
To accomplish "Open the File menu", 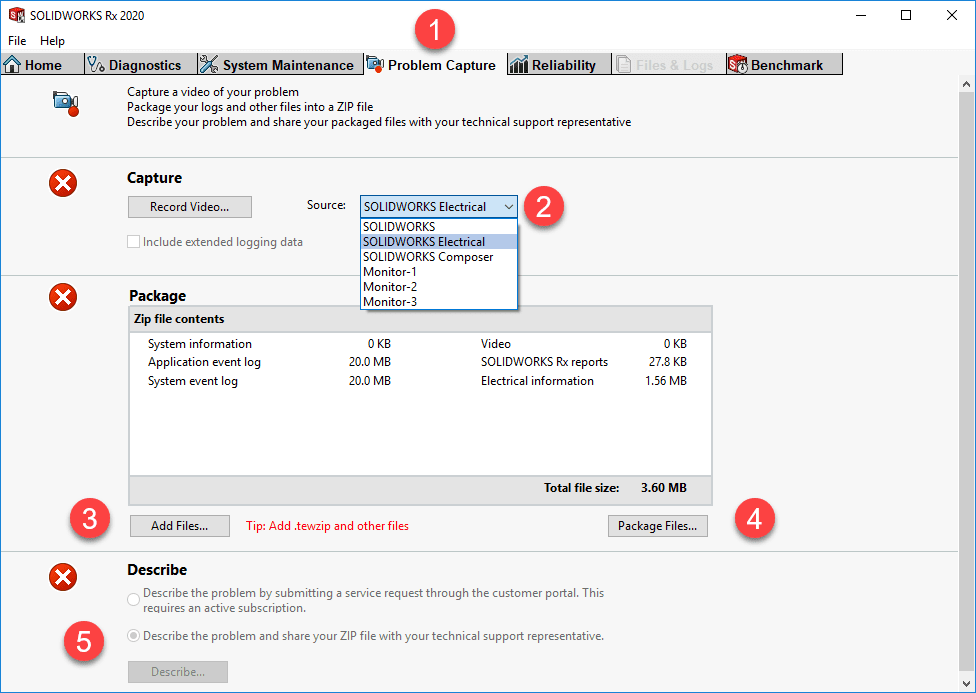I will click(17, 40).
